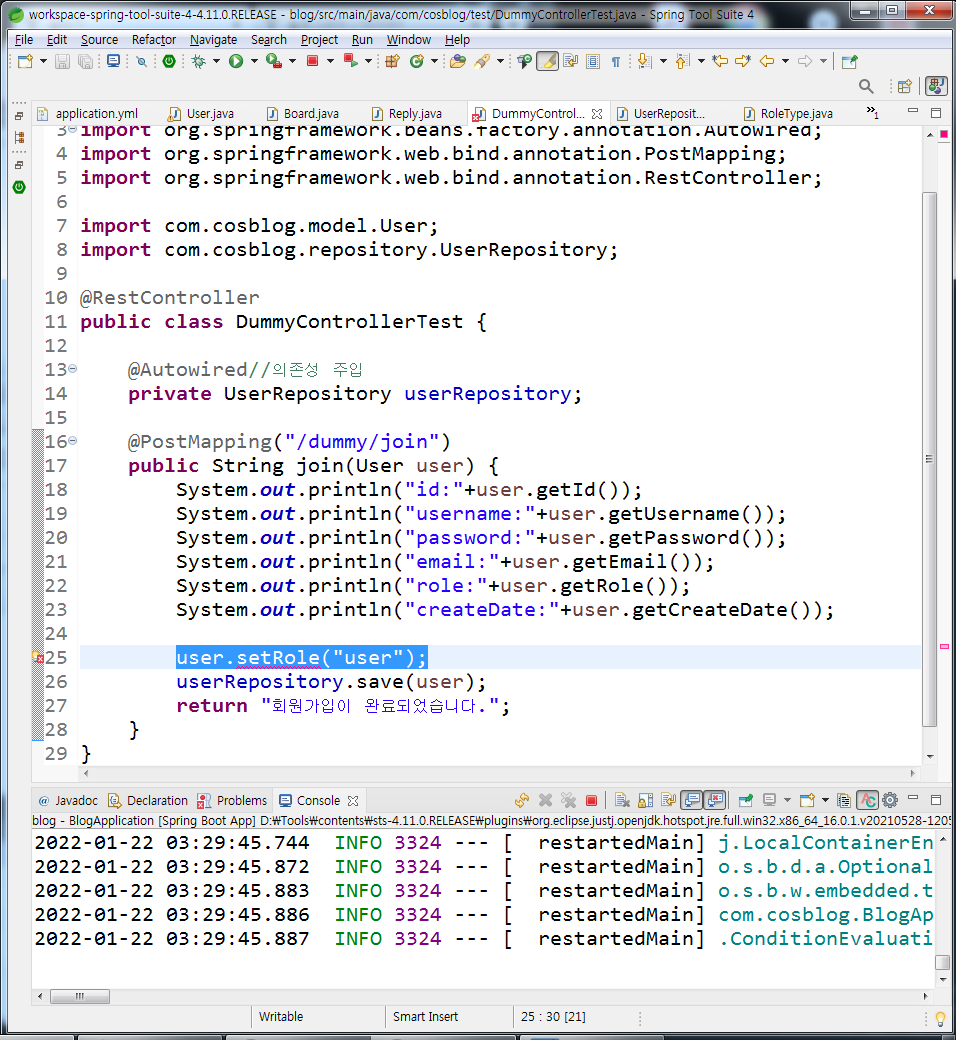Toggle Show Console on Standard Error
This screenshot has height=1040, width=956.
[715, 801]
